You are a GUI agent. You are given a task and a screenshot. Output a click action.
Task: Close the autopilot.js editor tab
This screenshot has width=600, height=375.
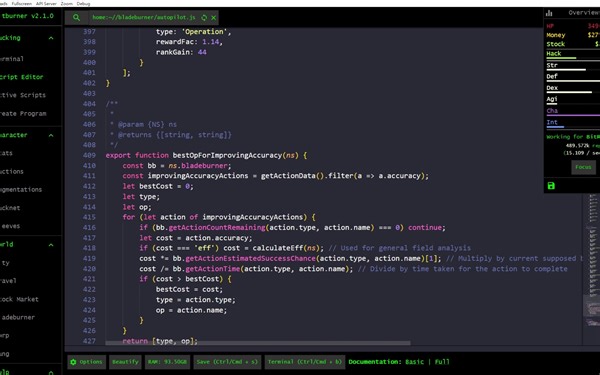pyautogui.click(x=214, y=18)
